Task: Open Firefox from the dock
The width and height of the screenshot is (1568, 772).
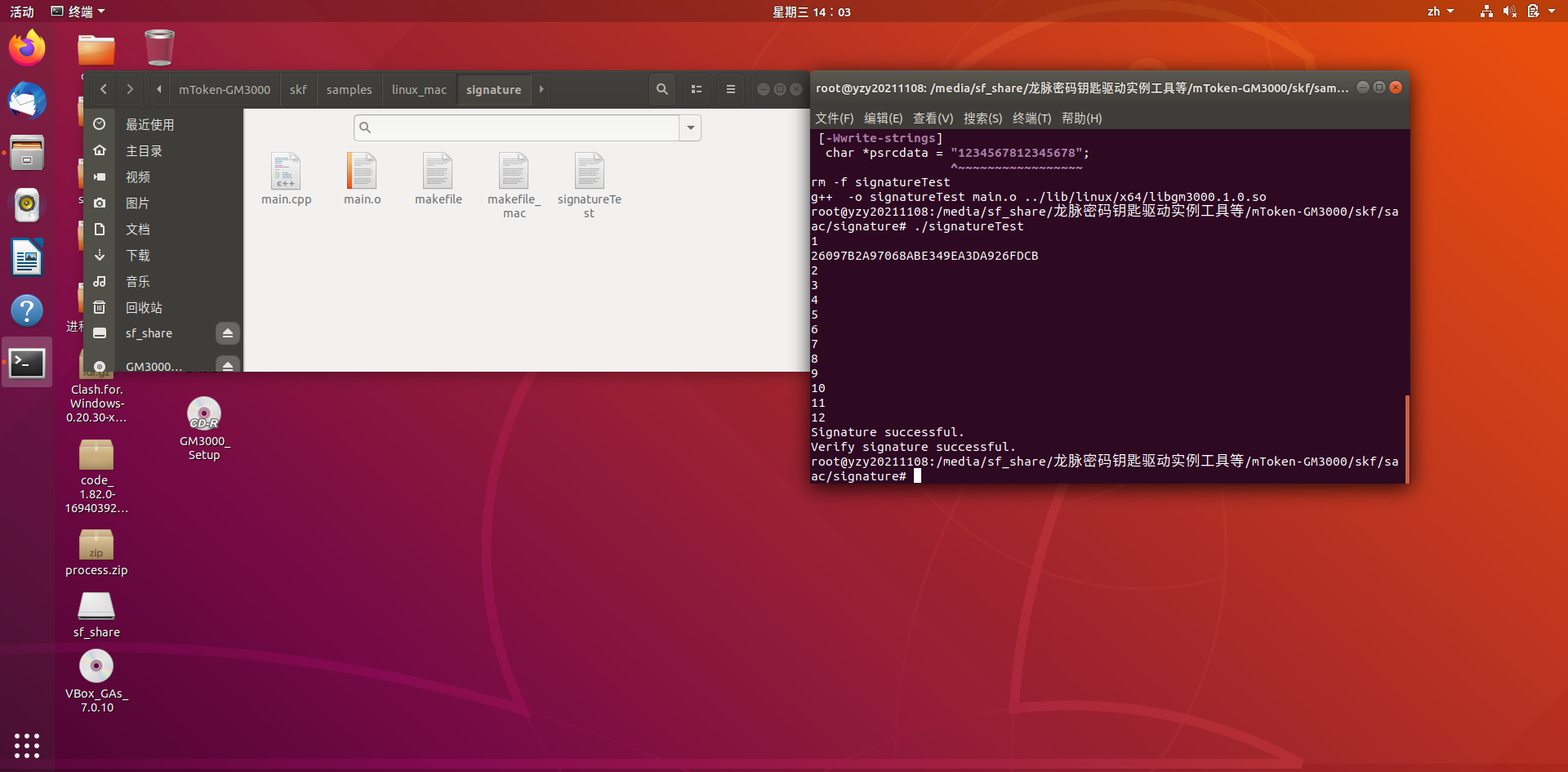Action: tap(27, 47)
